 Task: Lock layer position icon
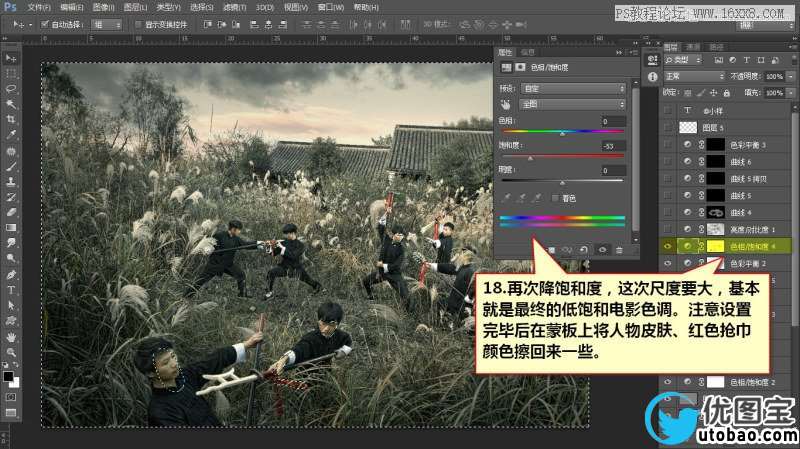coord(713,93)
